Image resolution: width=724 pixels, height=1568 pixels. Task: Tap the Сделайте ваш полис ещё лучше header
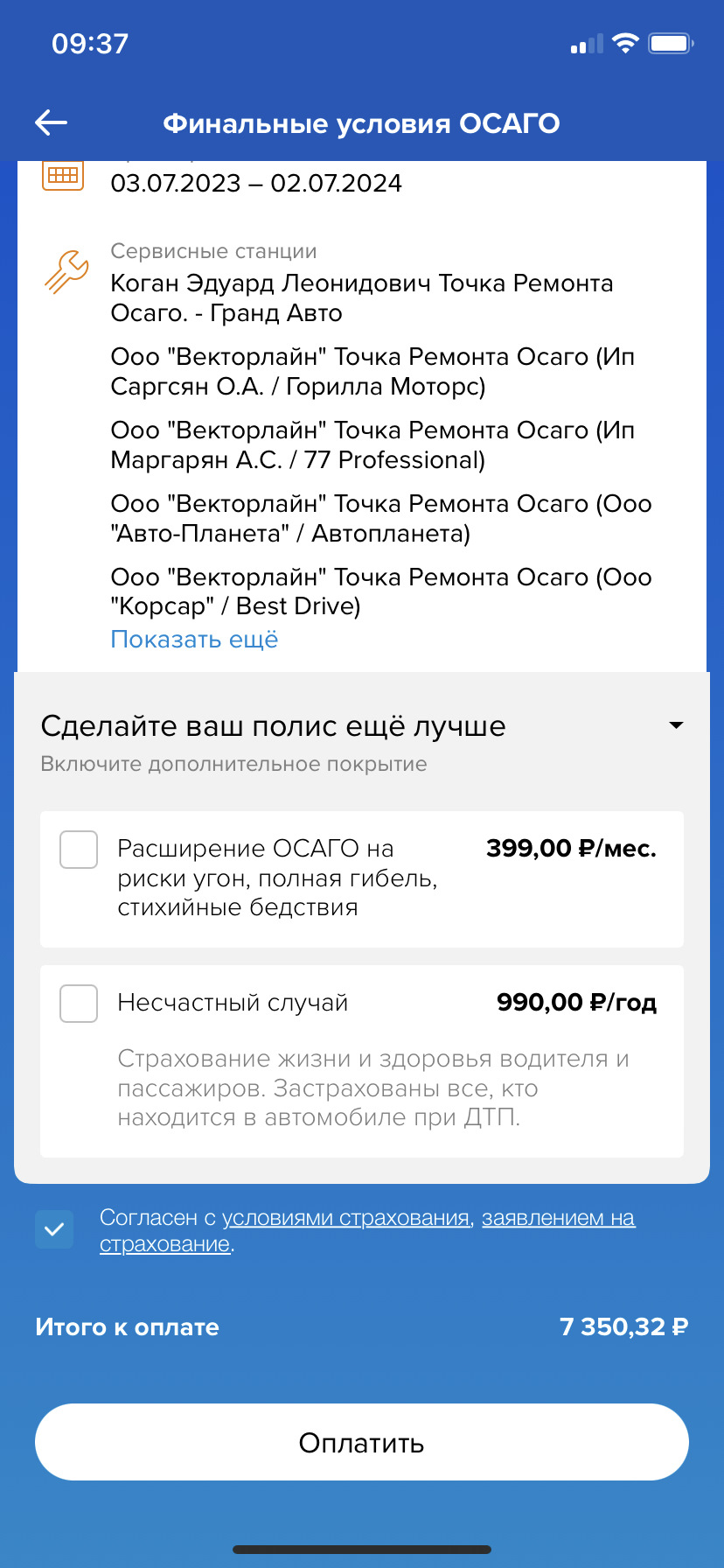click(x=273, y=726)
